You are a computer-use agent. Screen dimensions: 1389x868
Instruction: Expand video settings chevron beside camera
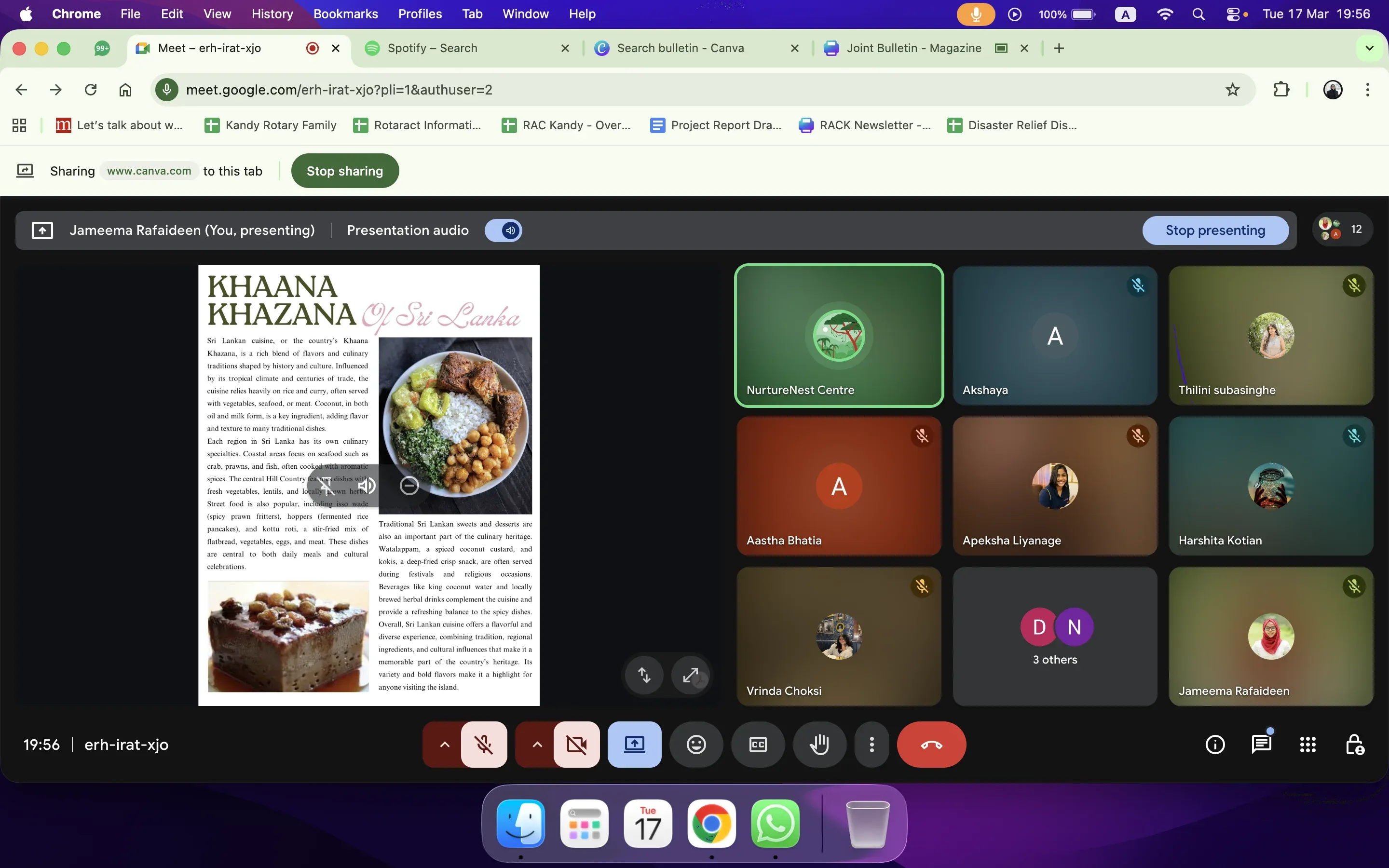click(x=537, y=745)
